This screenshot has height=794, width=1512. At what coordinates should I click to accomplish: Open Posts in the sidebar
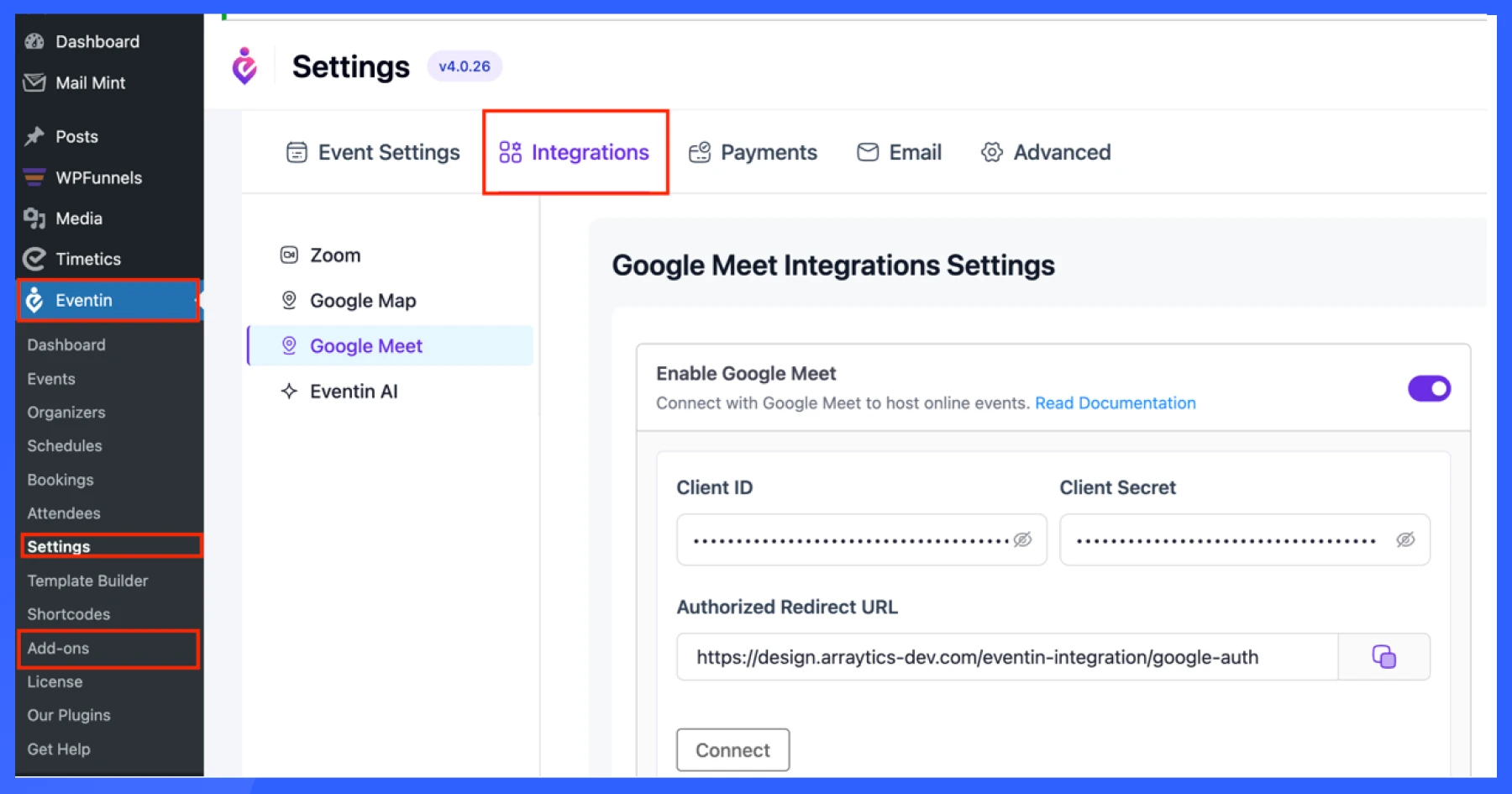(109, 136)
